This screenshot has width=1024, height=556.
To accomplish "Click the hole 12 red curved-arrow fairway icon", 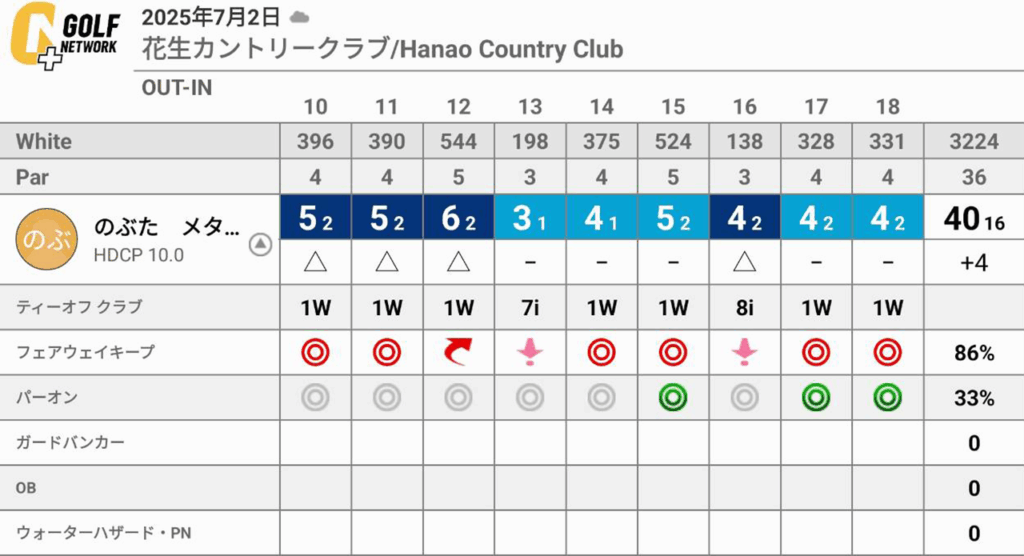I will tap(458, 353).
